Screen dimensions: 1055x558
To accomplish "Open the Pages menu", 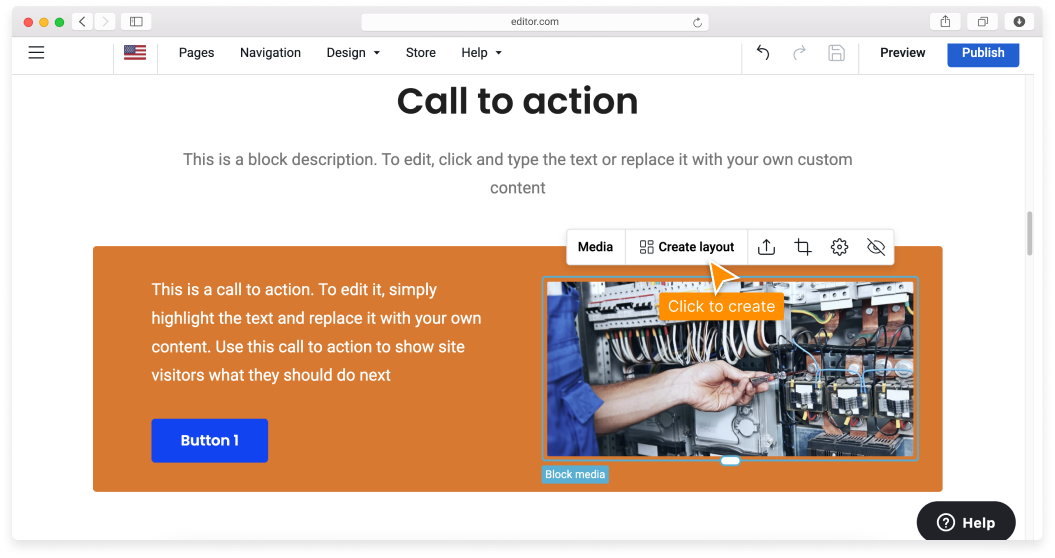I will pos(196,53).
